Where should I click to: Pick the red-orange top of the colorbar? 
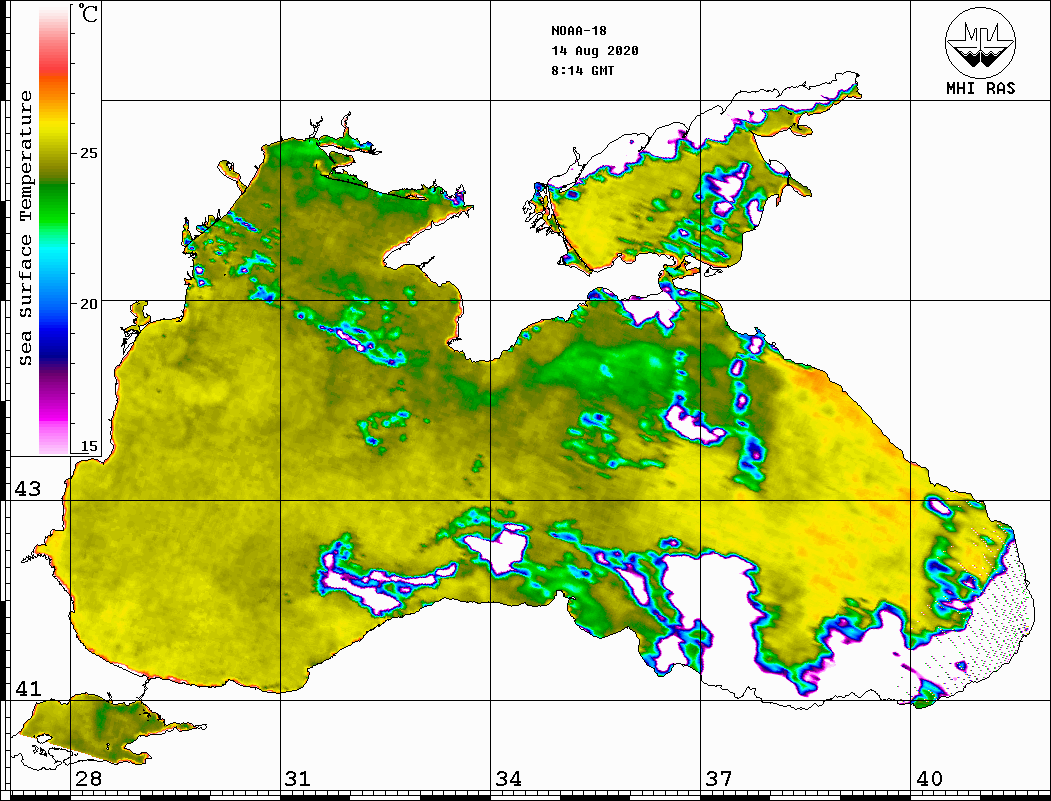pos(54,70)
